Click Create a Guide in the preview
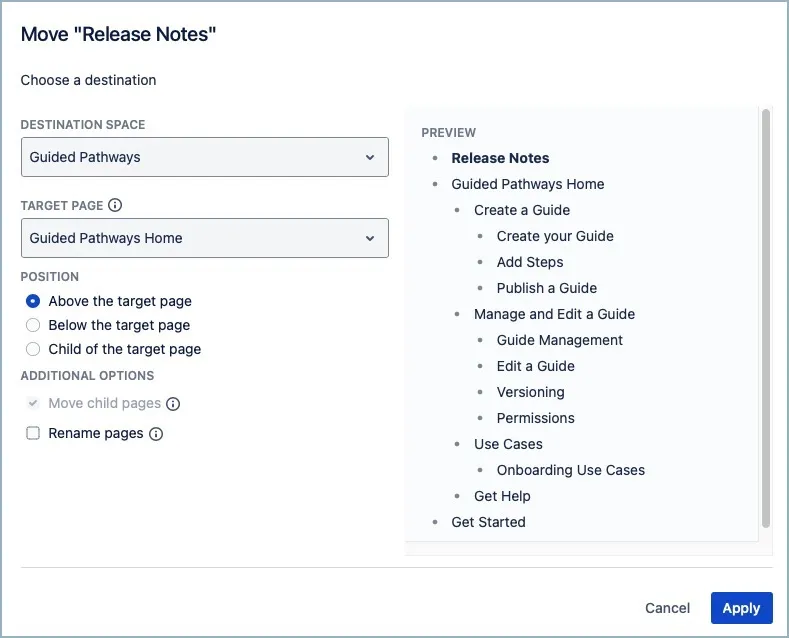The image size is (789, 638). point(522,210)
